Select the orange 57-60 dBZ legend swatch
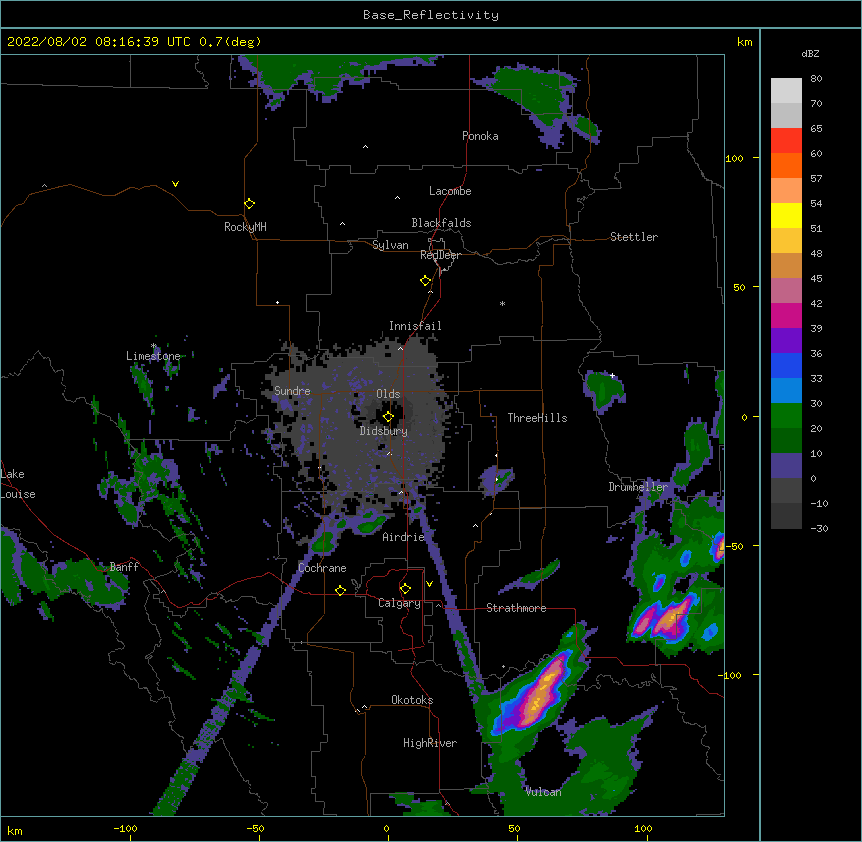This screenshot has width=862, height=842. pyautogui.click(x=786, y=165)
